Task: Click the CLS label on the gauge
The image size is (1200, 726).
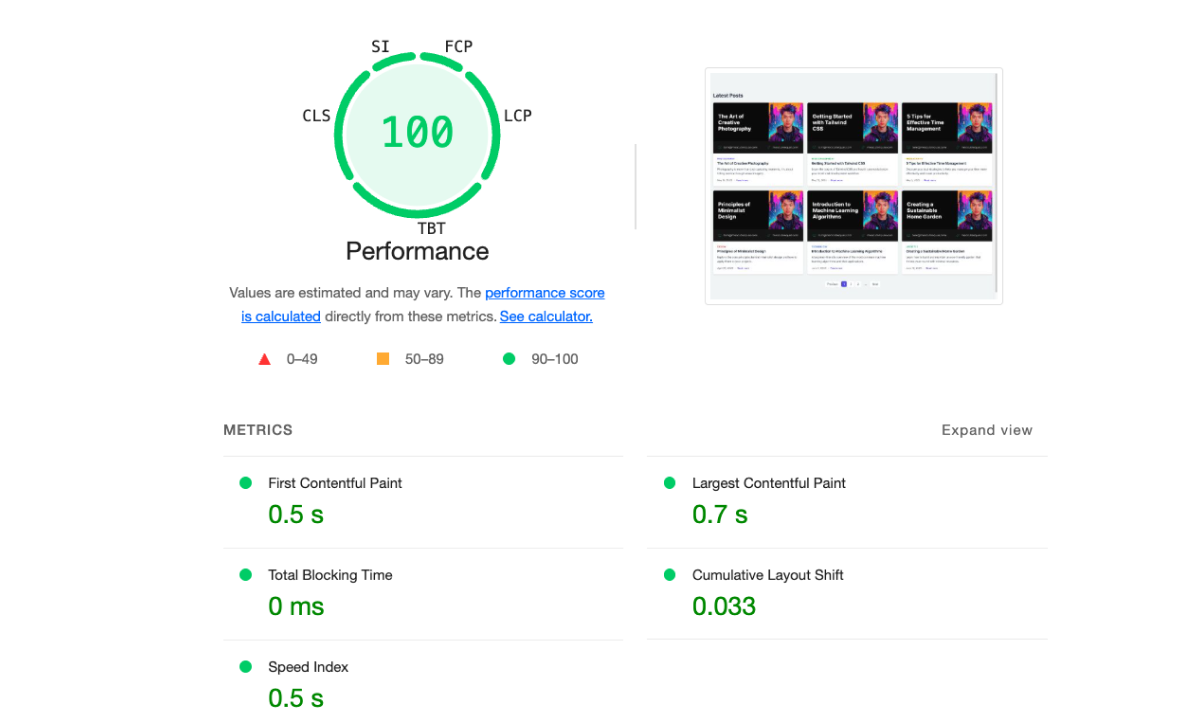Action: 316,116
